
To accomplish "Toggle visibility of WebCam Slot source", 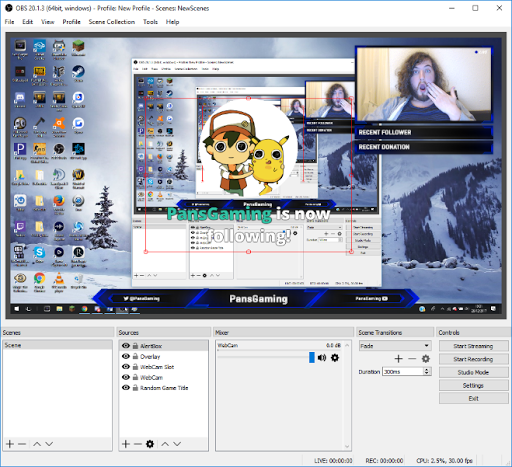I will click(126, 367).
